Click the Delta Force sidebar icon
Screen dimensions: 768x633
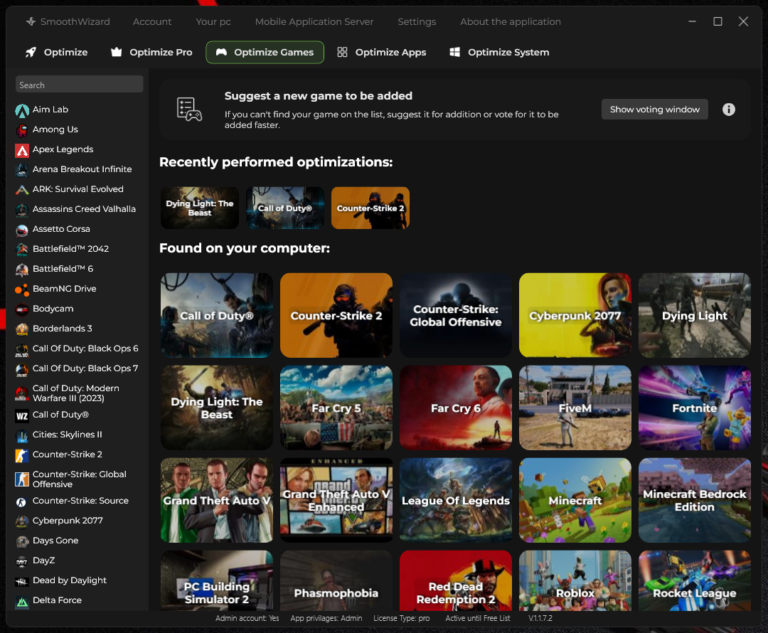[22, 601]
